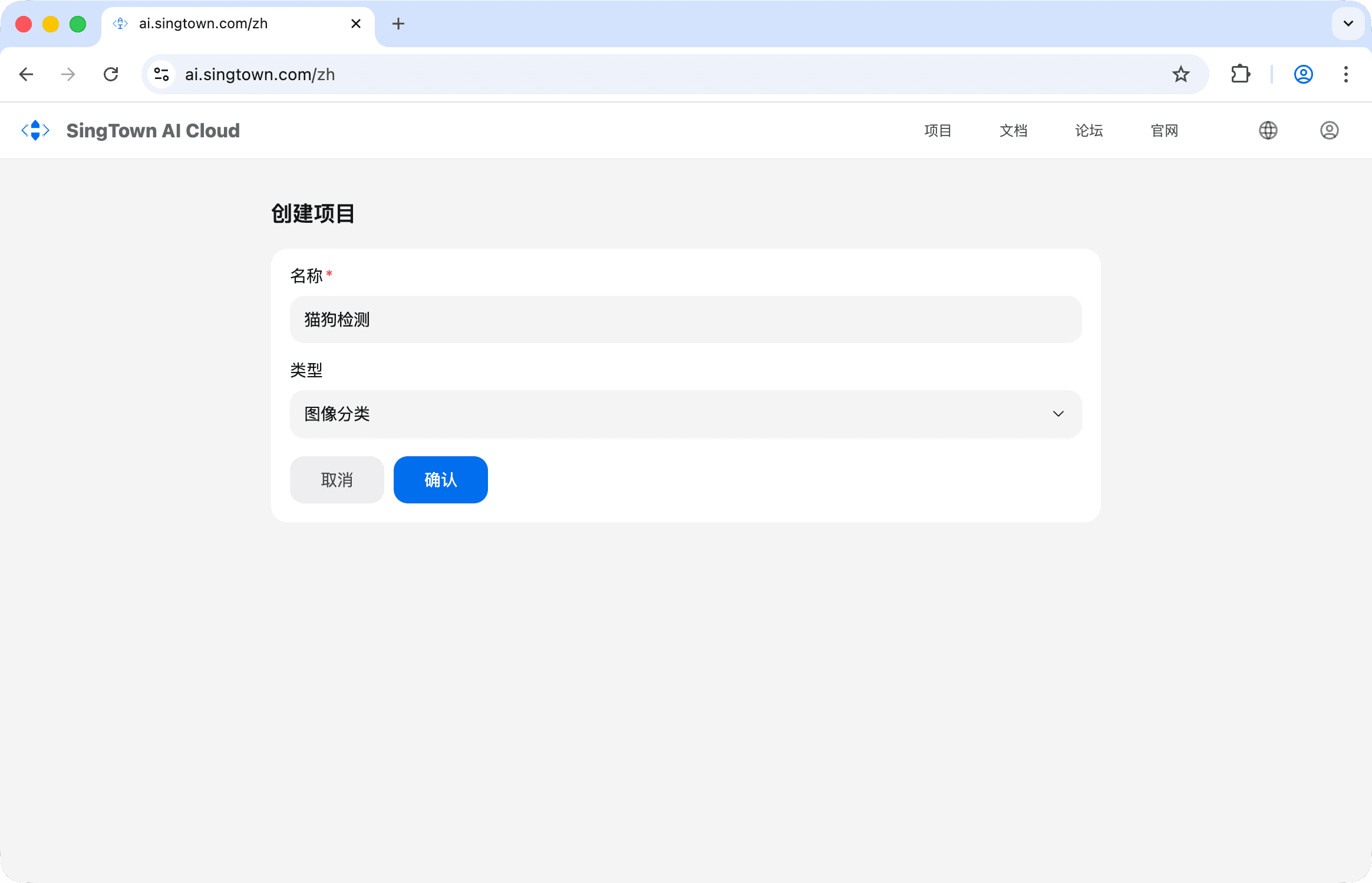1372x883 pixels.
Task: Click the Chrome profile avatar icon
Action: (x=1303, y=74)
